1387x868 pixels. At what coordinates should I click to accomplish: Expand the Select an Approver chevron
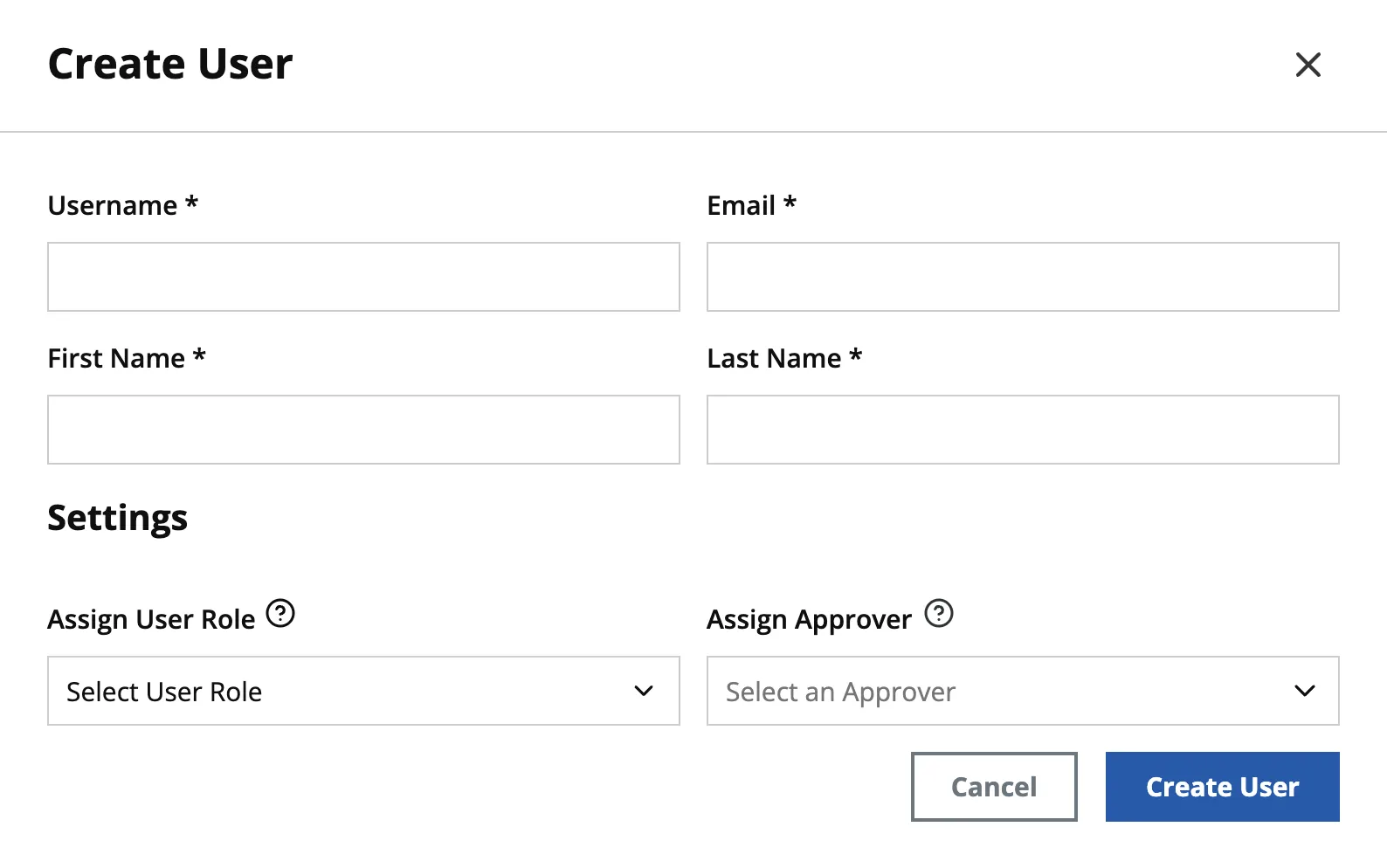click(1305, 691)
